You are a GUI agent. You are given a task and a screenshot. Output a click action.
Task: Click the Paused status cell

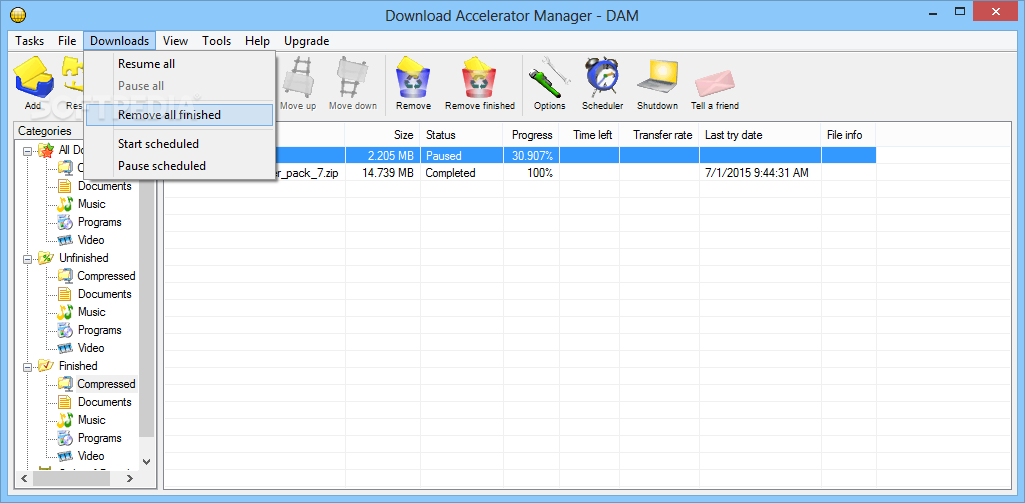[x=462, y=156]
